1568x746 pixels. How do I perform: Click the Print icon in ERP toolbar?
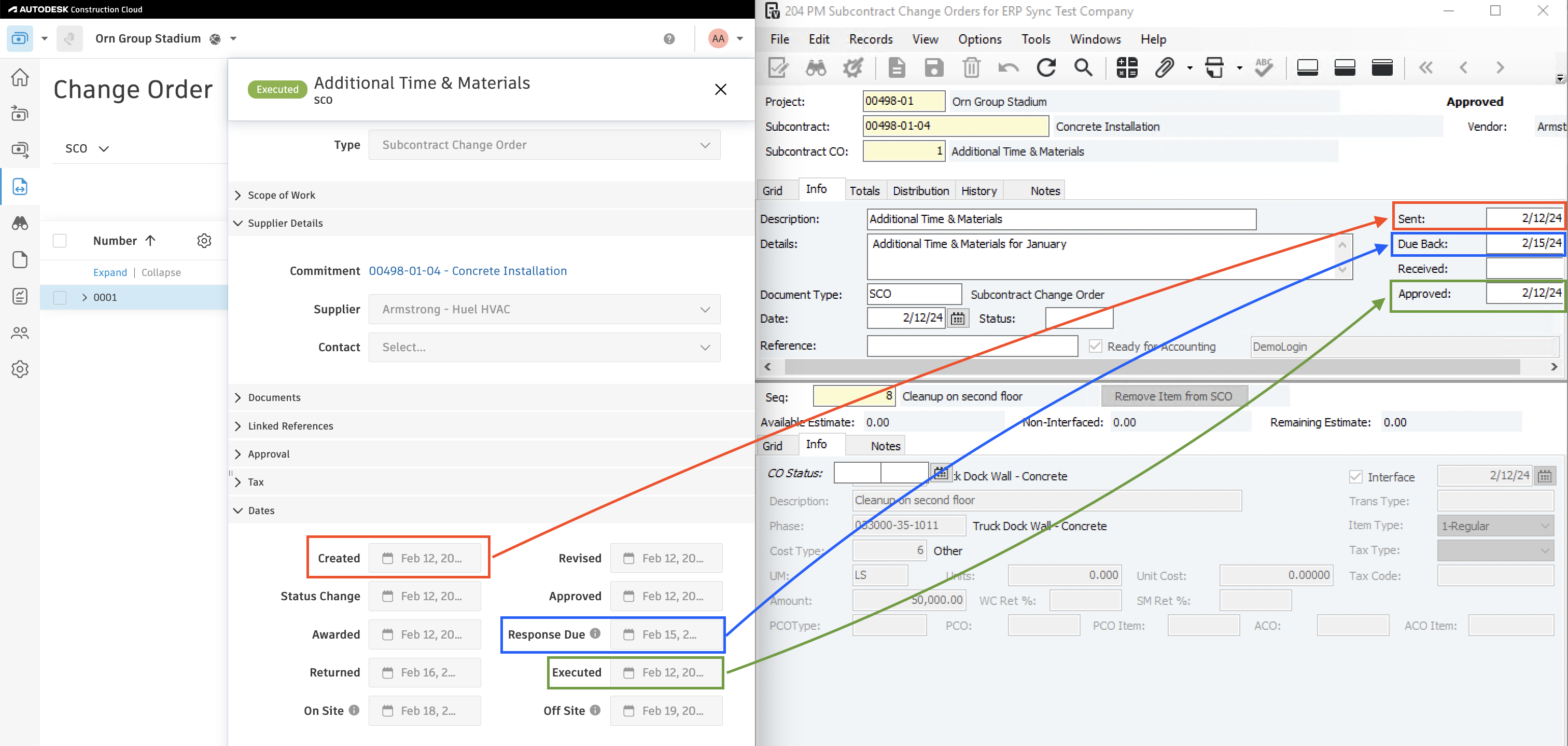[1214, 67]
